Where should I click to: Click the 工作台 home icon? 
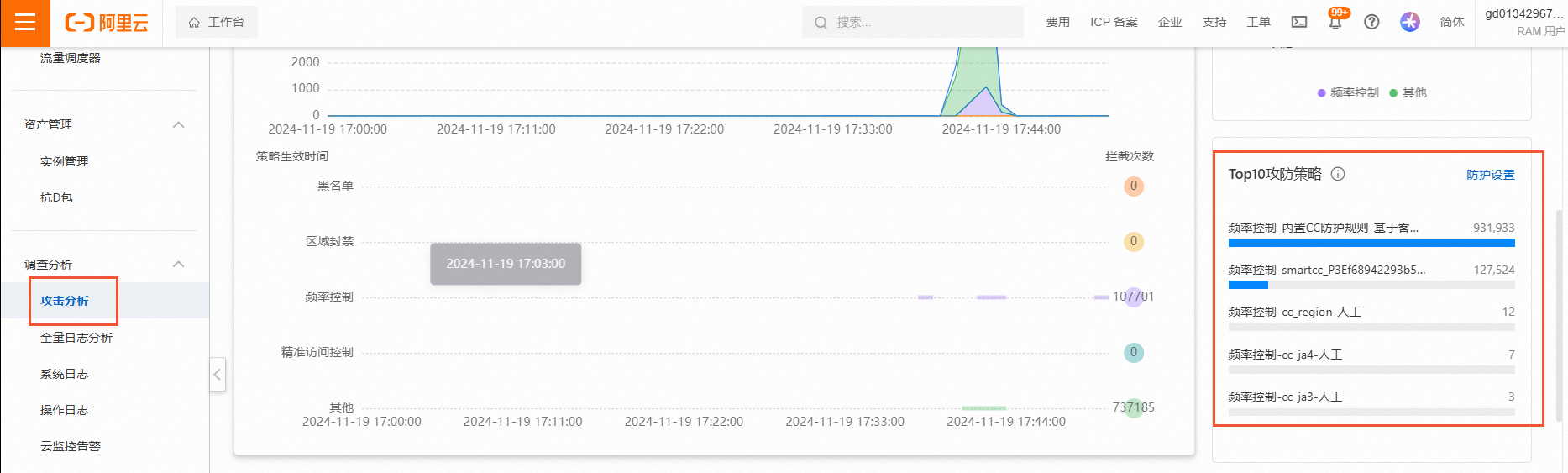(x=195, y=23)
